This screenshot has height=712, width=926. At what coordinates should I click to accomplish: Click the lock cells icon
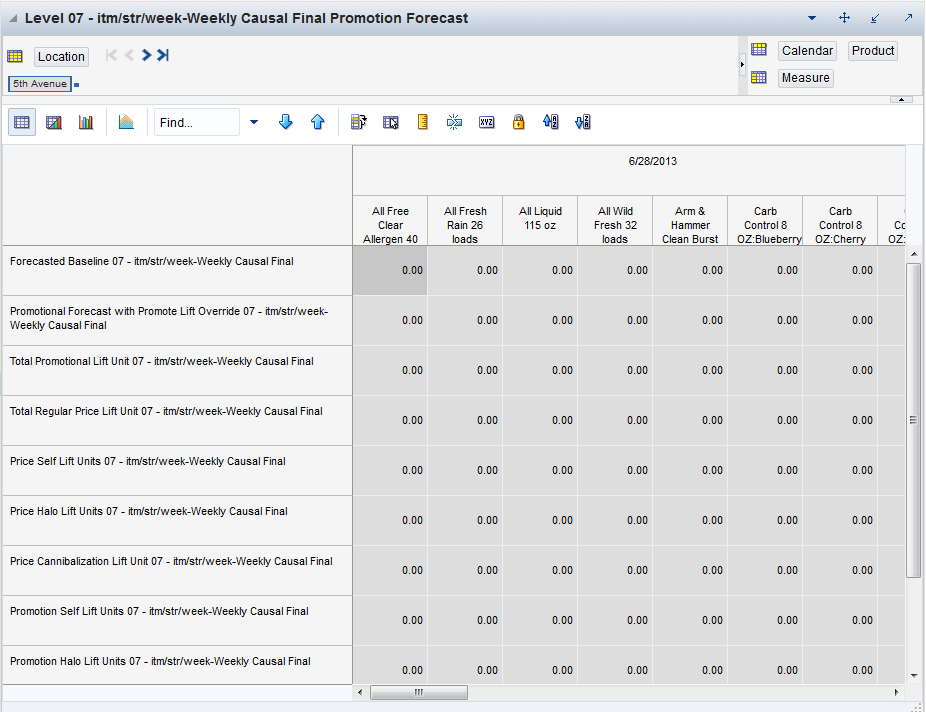(x=518, y=122)
